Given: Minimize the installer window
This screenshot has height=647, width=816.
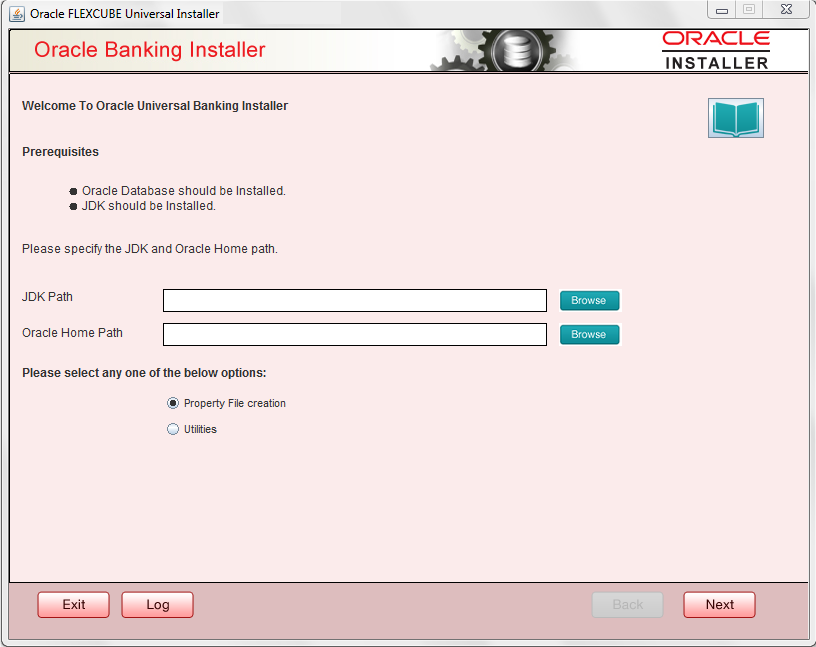Looking at the screenshot, I should tap(722, 10).
